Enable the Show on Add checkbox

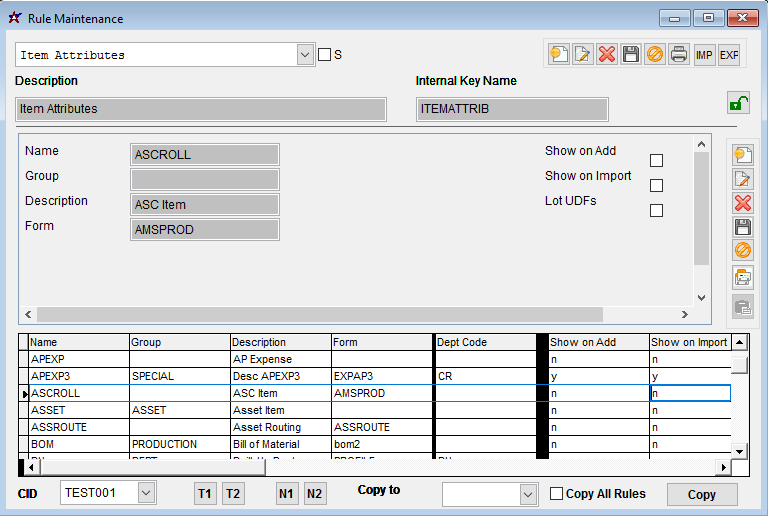pyautogui.click(x=657, y=161)
